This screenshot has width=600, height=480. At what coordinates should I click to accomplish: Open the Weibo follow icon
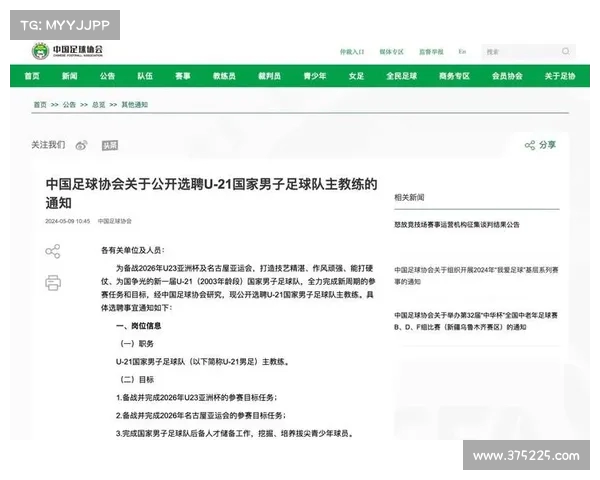[81, 145]
